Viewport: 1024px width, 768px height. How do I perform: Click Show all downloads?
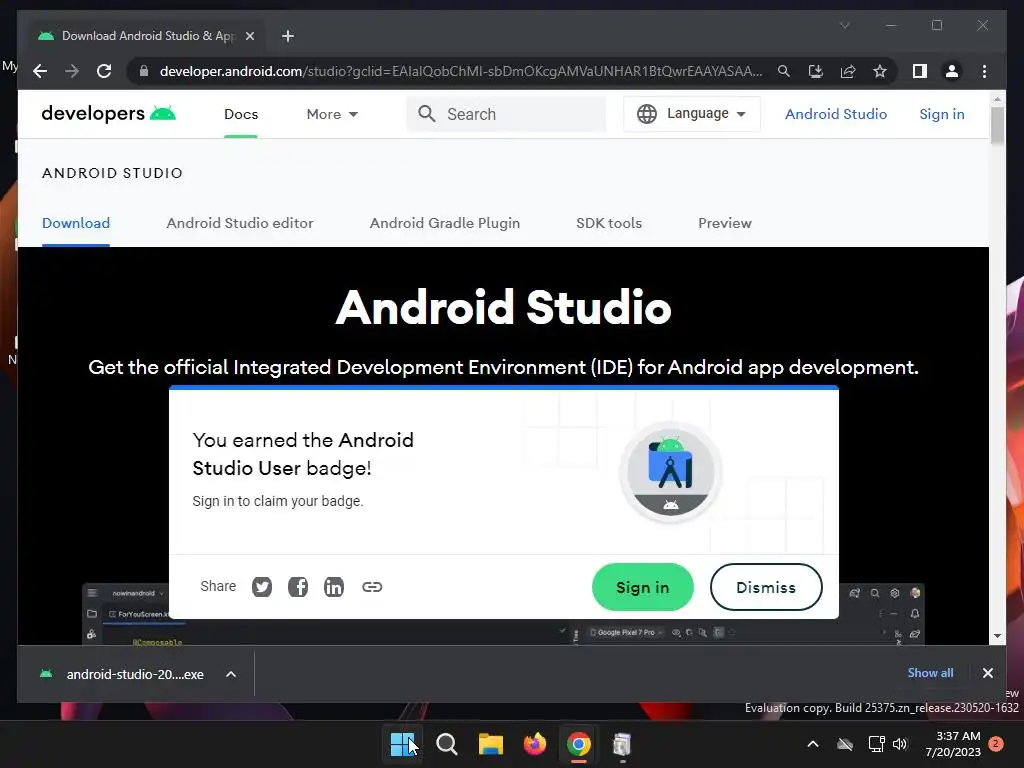point(930,673)
